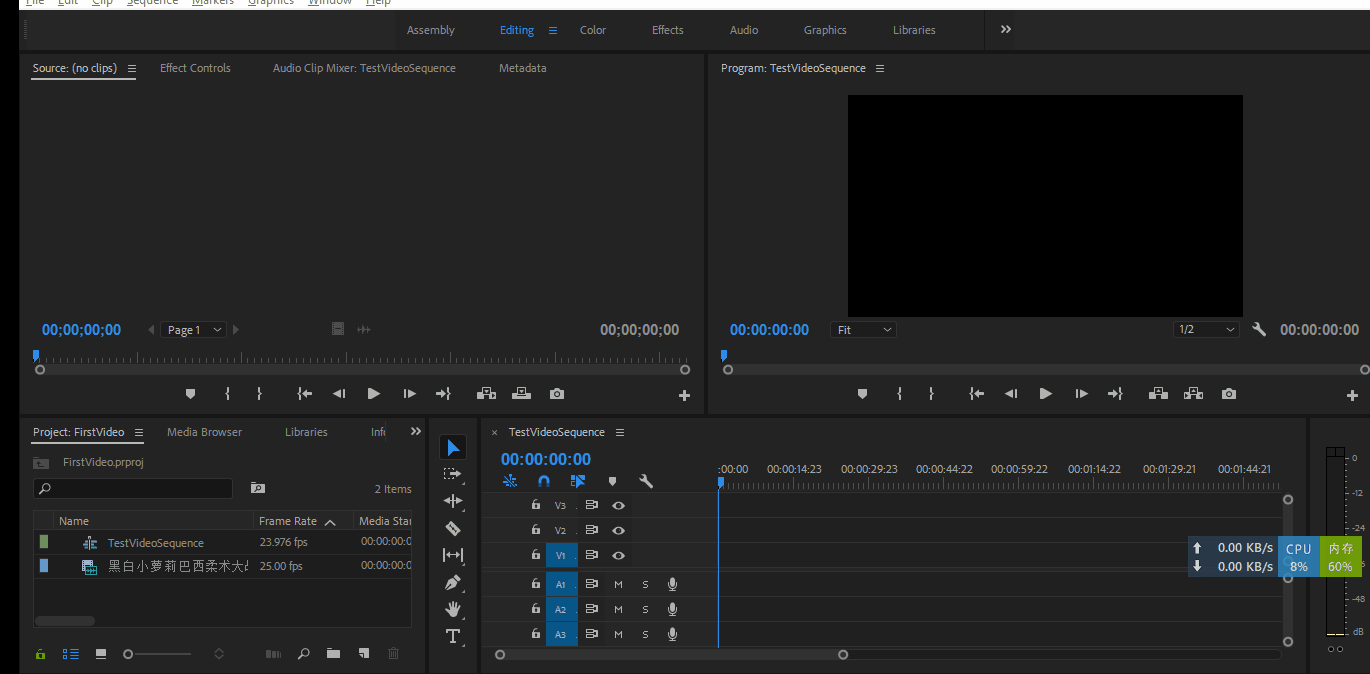Create a new bin in Project panel
Image resolution: width=1370 pixels, height=674 pixels.
(333, 654)
